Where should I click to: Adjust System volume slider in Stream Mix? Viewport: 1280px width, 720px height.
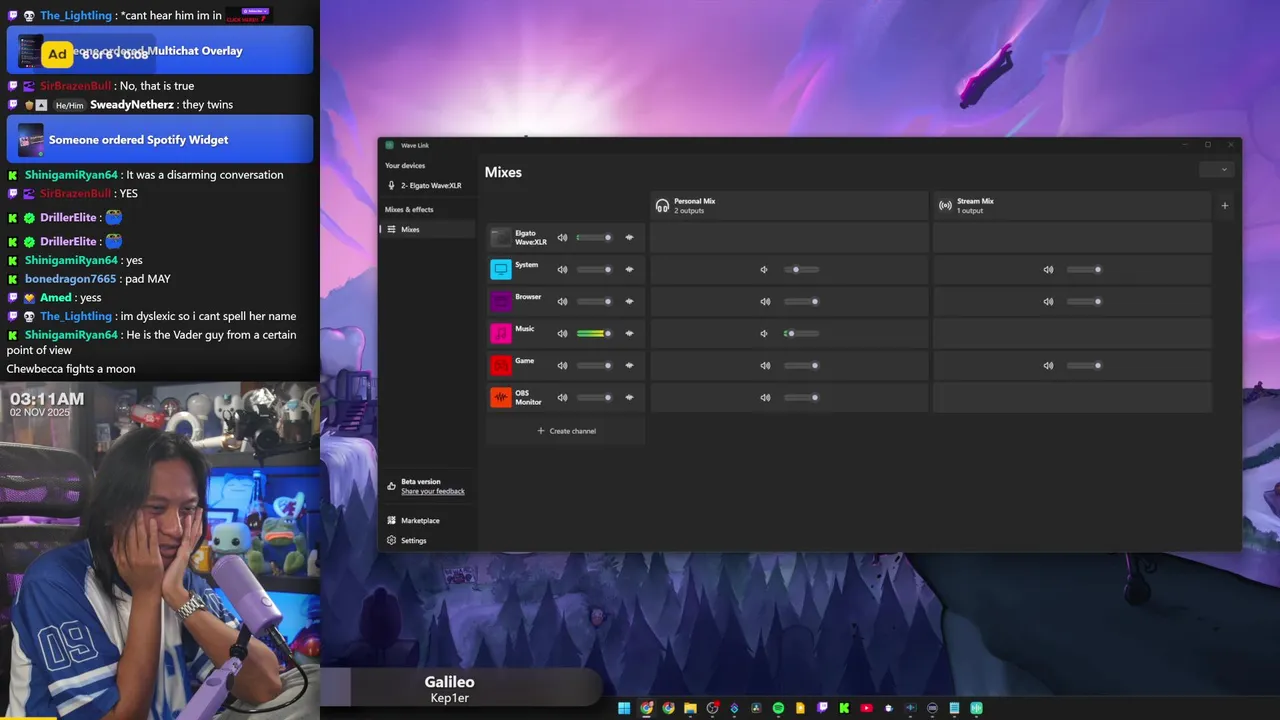coord(1084,269)
